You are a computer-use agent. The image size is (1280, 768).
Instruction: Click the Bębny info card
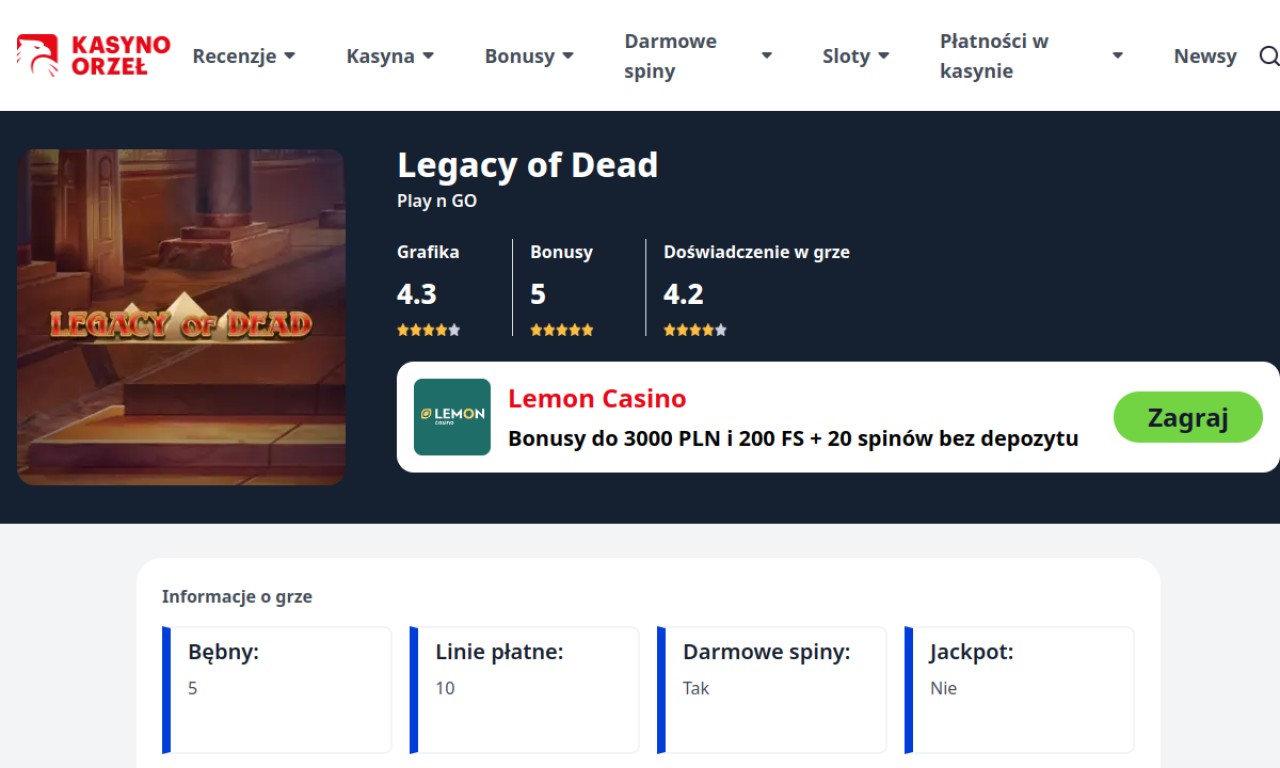point(277,690)
